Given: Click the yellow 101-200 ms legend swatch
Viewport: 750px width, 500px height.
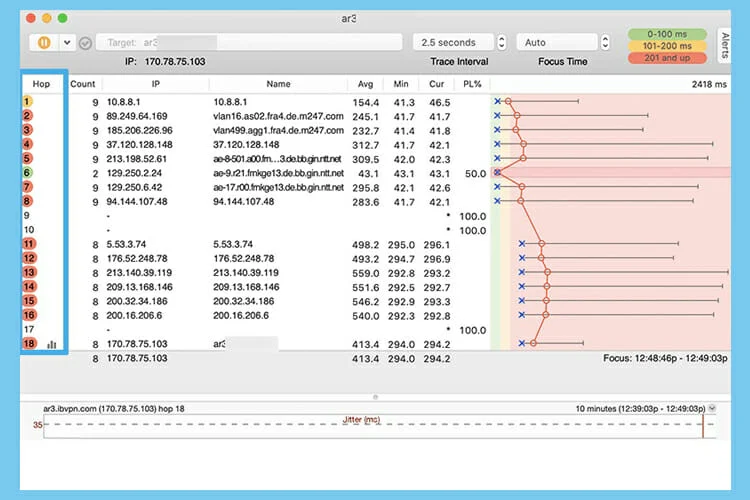Looking at the screenshot, I should [667, 46].
